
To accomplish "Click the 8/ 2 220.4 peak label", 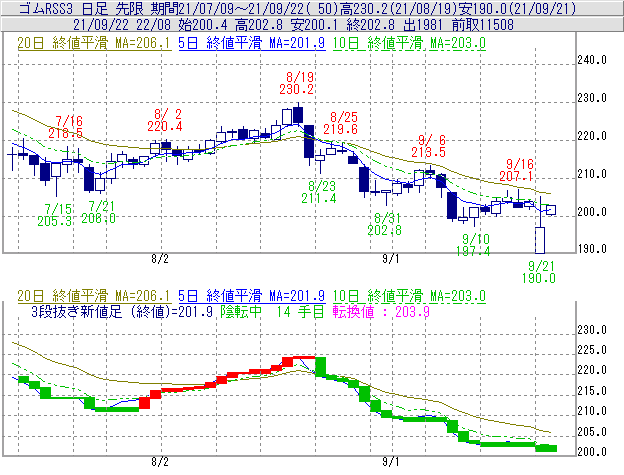I will click(x=165, y=121).
